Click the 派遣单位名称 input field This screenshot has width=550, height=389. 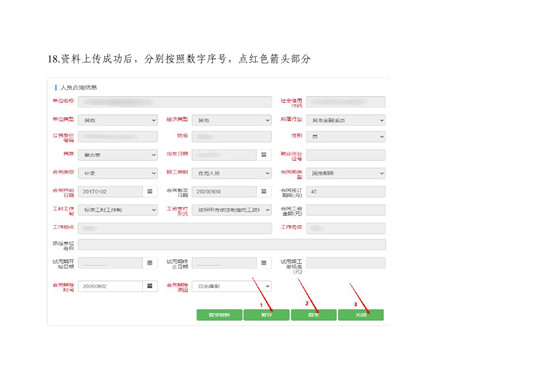pos(232,244)
